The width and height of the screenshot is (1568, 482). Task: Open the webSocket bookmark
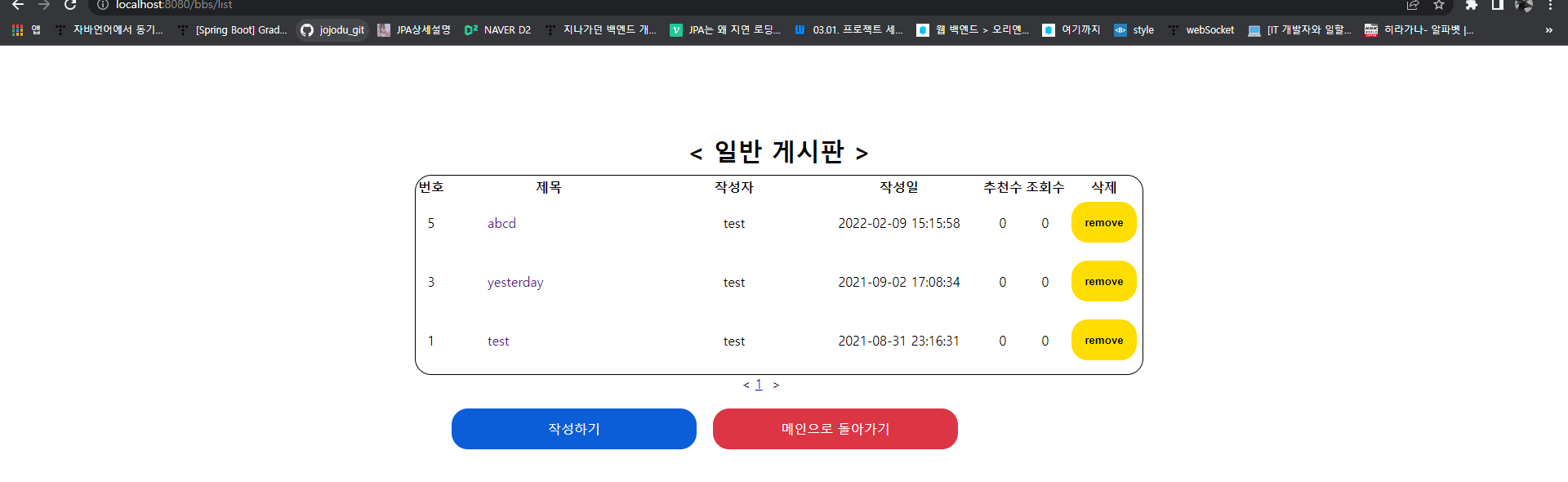point(1201,30)
